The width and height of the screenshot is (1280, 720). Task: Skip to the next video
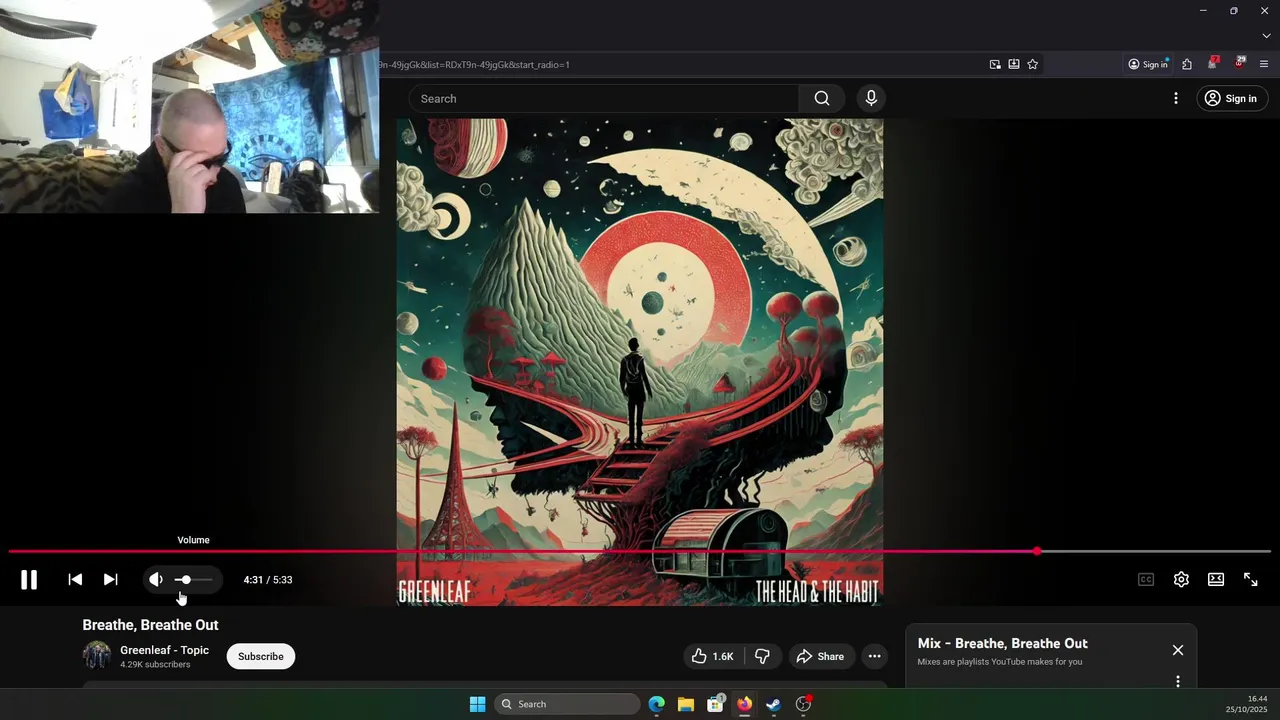tap(111, 580)
